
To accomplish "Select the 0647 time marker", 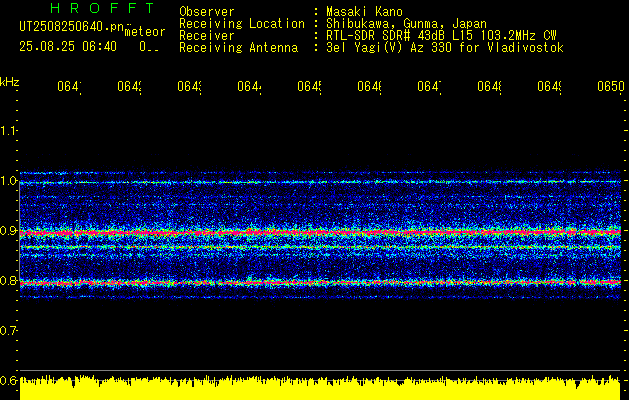I will (x=429, y=86).
